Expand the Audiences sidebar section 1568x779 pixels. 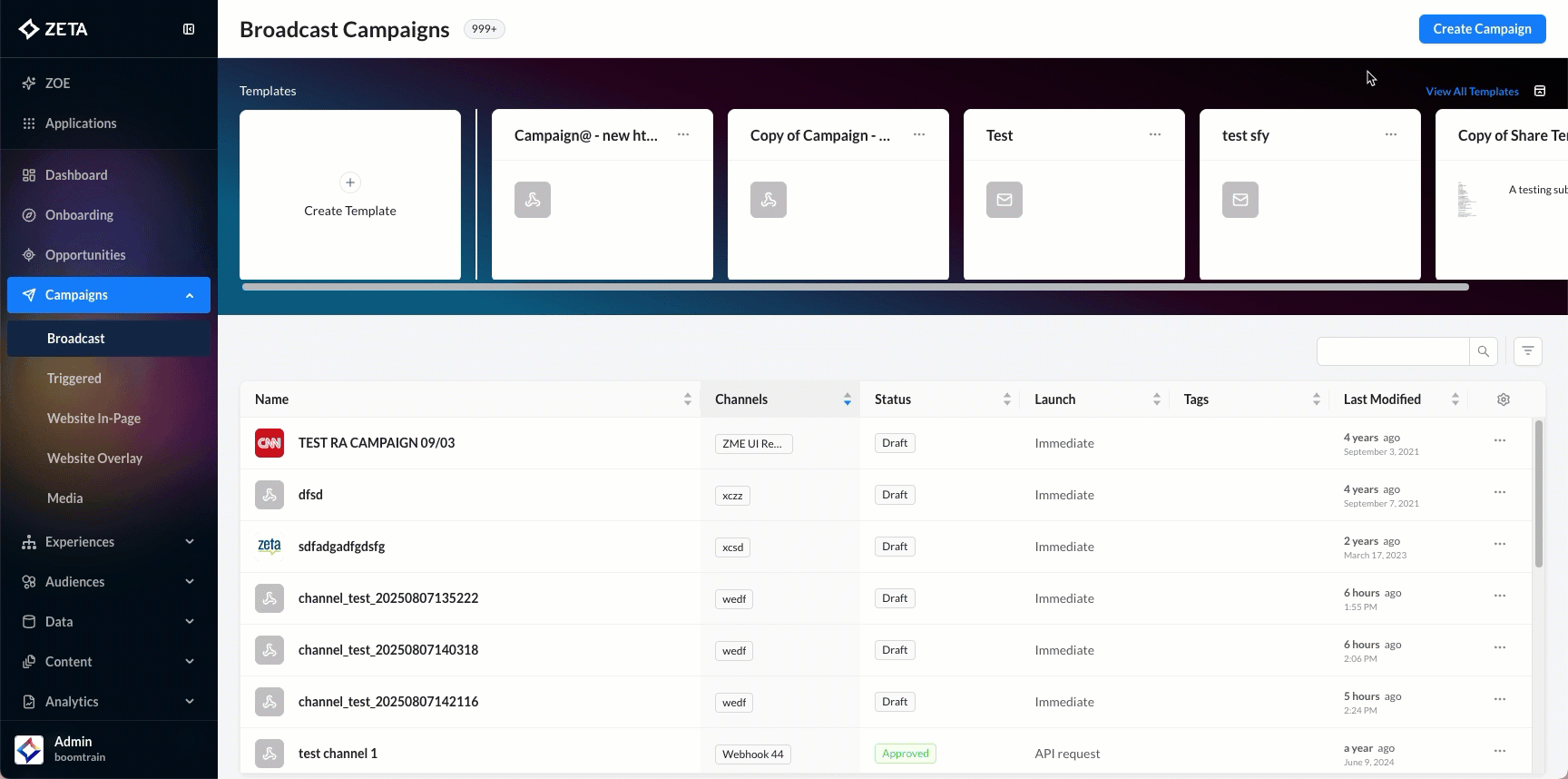(190, 582)
